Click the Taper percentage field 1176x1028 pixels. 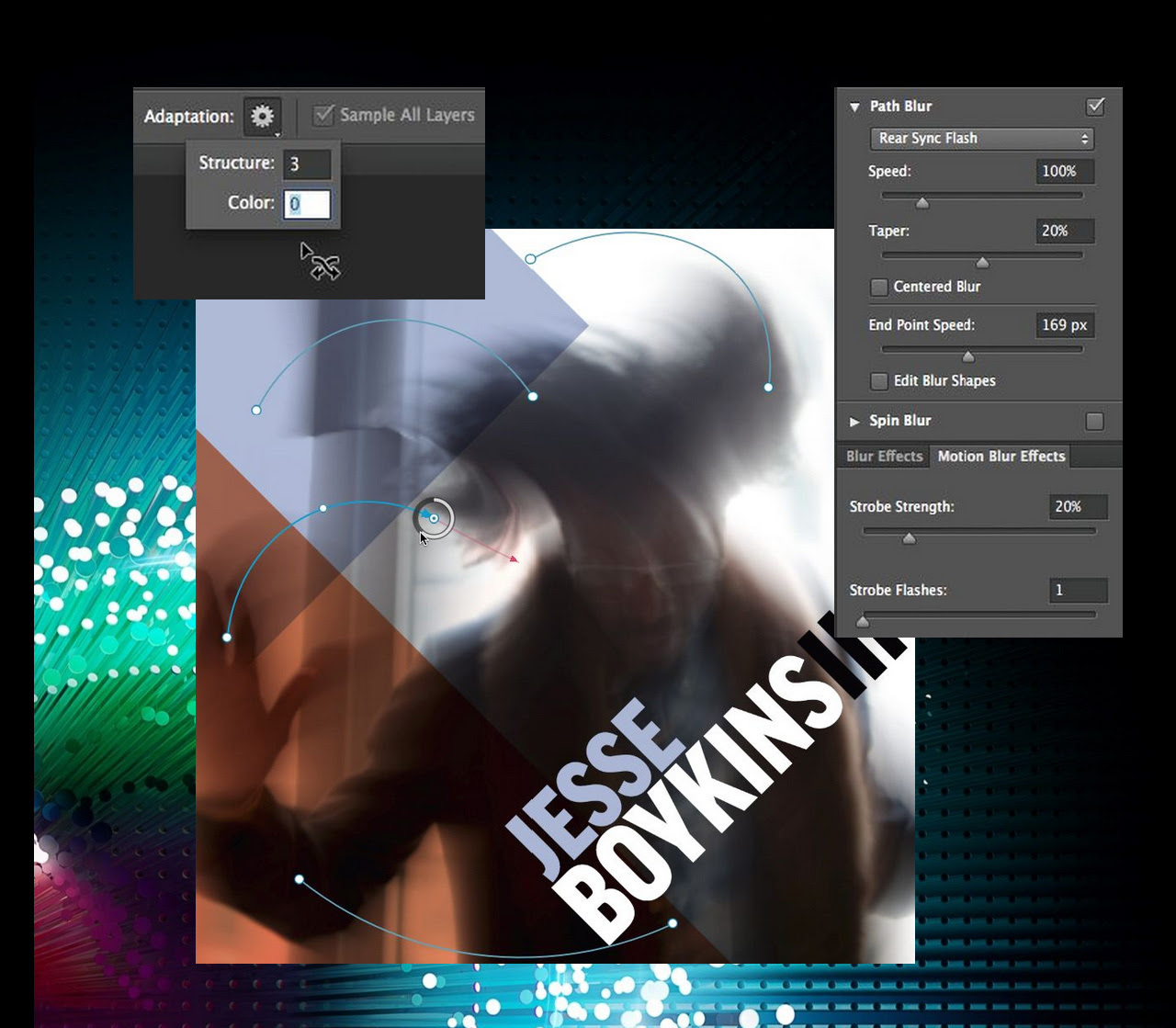[x=1064, y=231]
